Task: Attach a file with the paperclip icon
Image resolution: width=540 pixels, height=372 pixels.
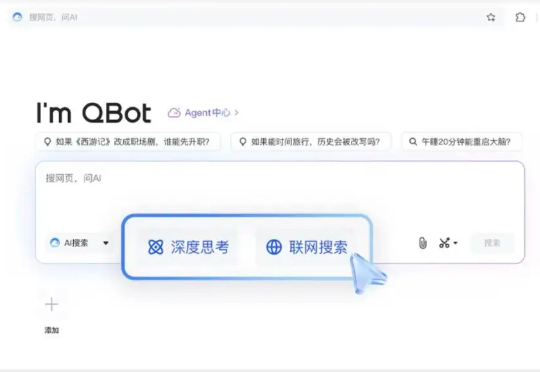Action: pos(423,243)
